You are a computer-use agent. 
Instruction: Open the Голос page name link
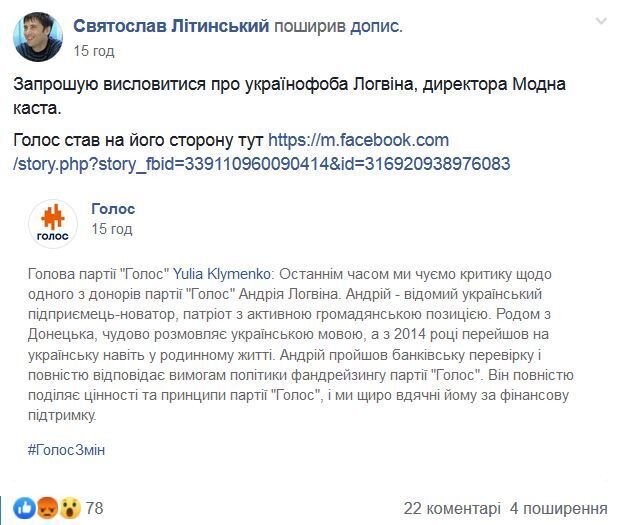pos(113,209)
